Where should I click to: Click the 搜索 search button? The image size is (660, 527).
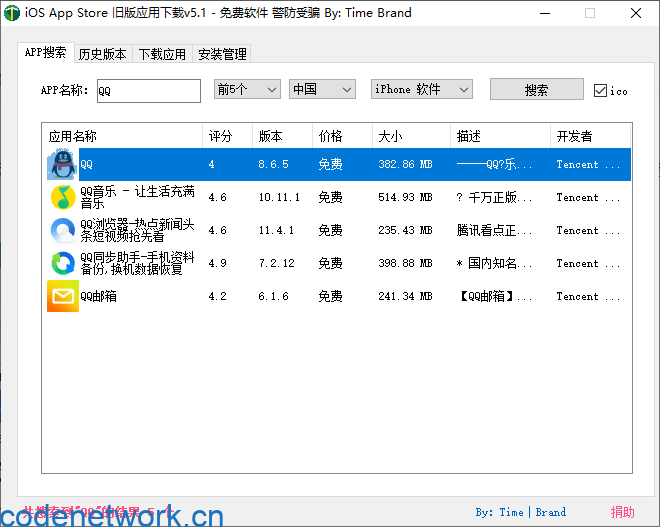[537, 89]
